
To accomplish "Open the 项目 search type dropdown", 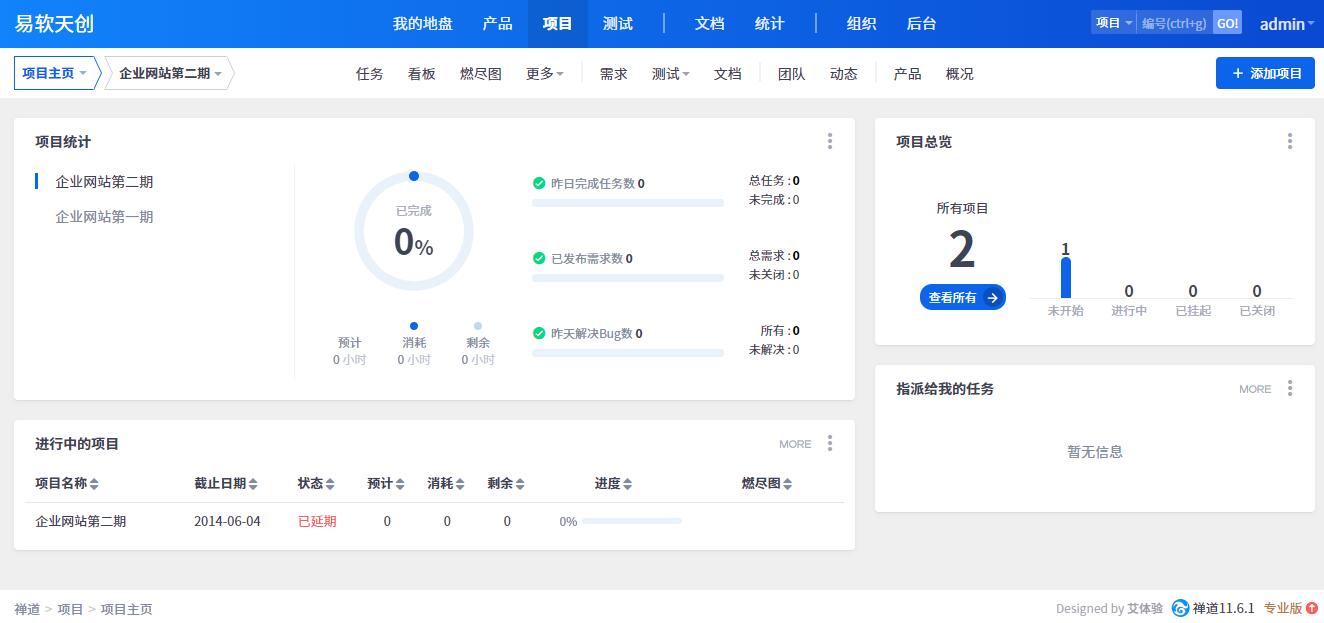I will click(1114, 23).
